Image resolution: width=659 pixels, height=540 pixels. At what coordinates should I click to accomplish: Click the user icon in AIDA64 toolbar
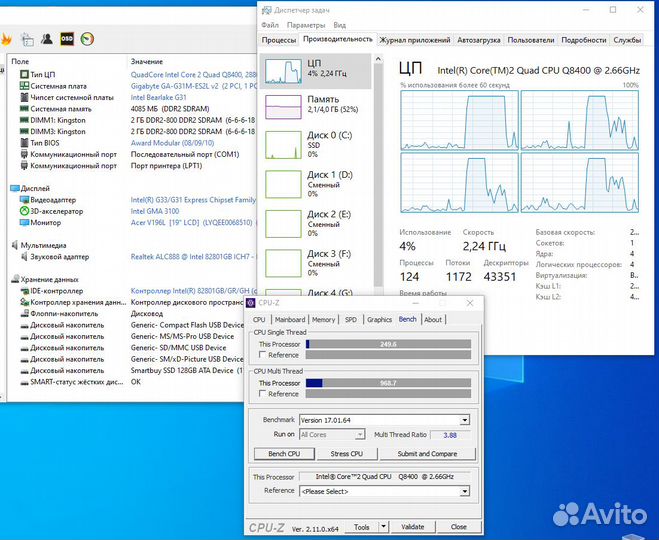[x=47, y=39]
